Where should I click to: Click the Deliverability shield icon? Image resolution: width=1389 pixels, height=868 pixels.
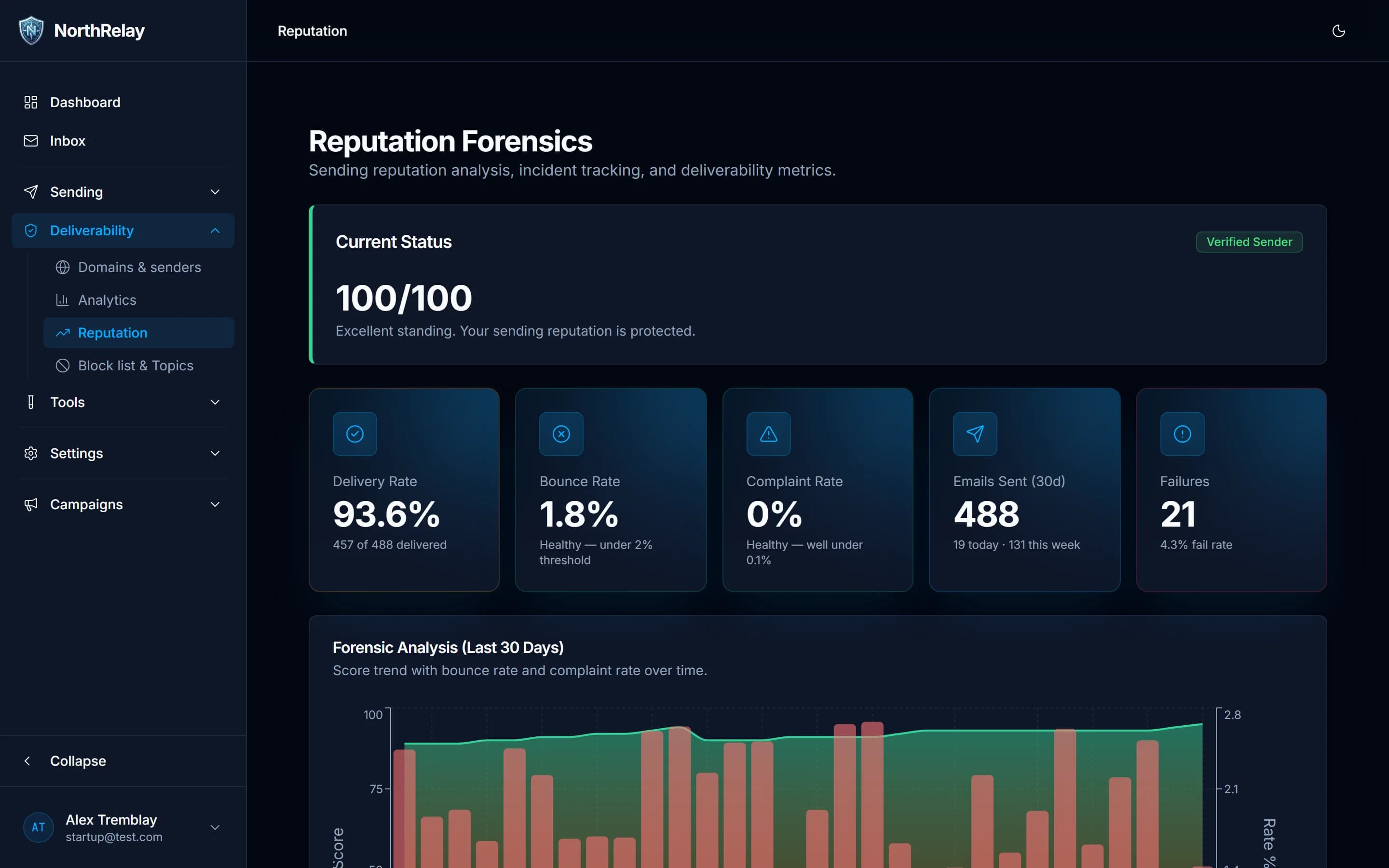pos(31,230)
